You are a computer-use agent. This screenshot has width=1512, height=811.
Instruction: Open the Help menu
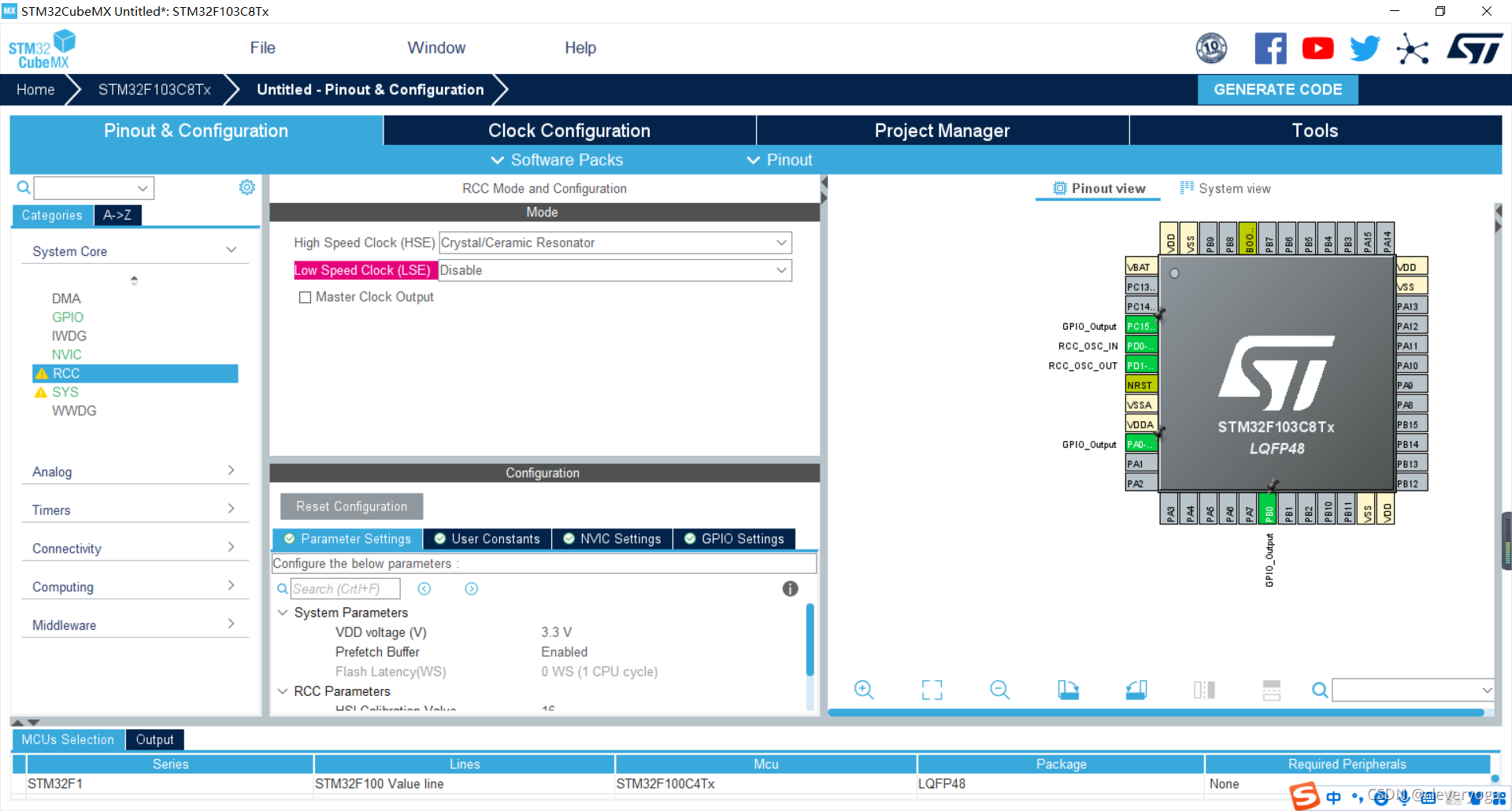pyautogui.click(x=580, y=48)
